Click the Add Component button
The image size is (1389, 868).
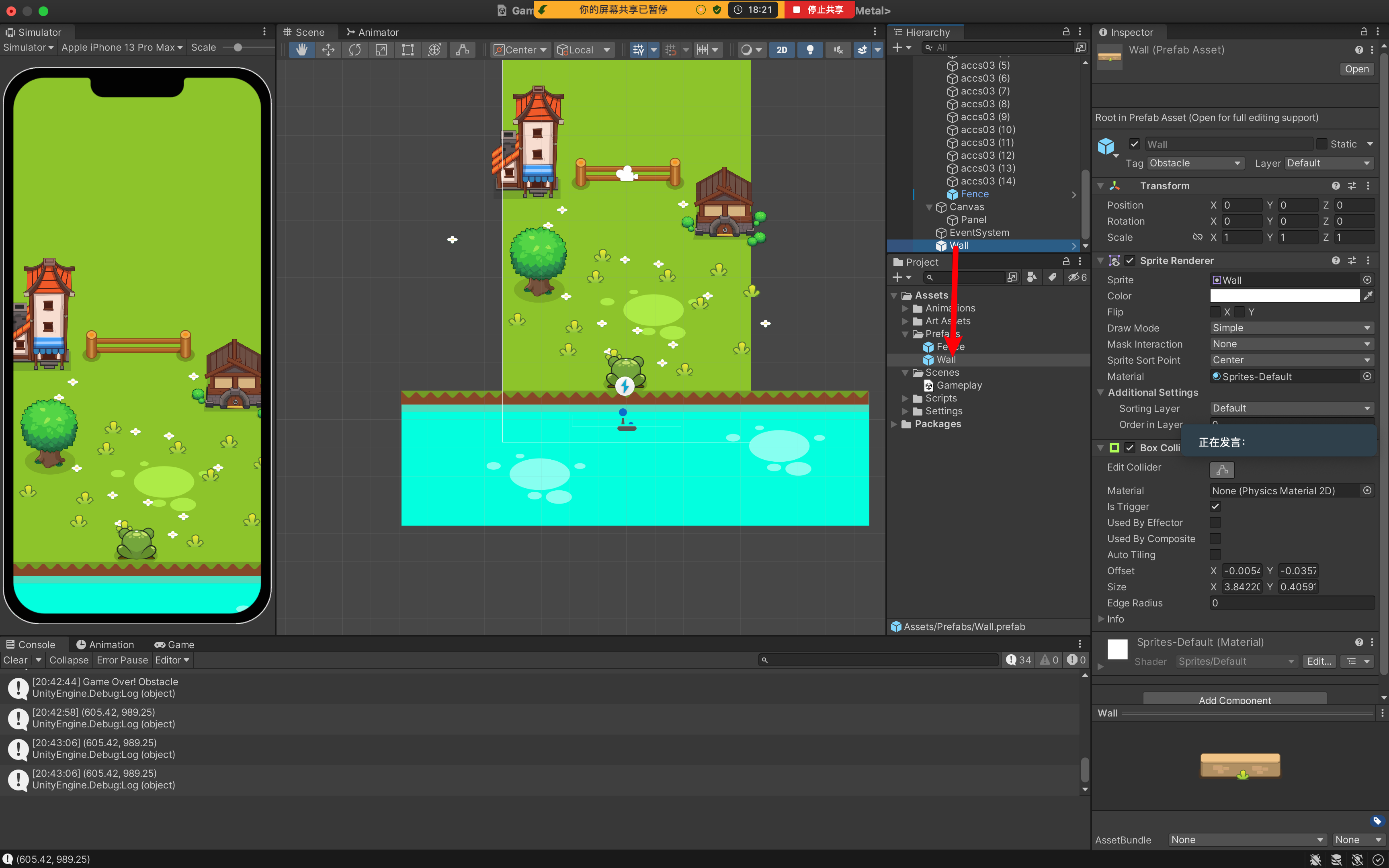1235,700
